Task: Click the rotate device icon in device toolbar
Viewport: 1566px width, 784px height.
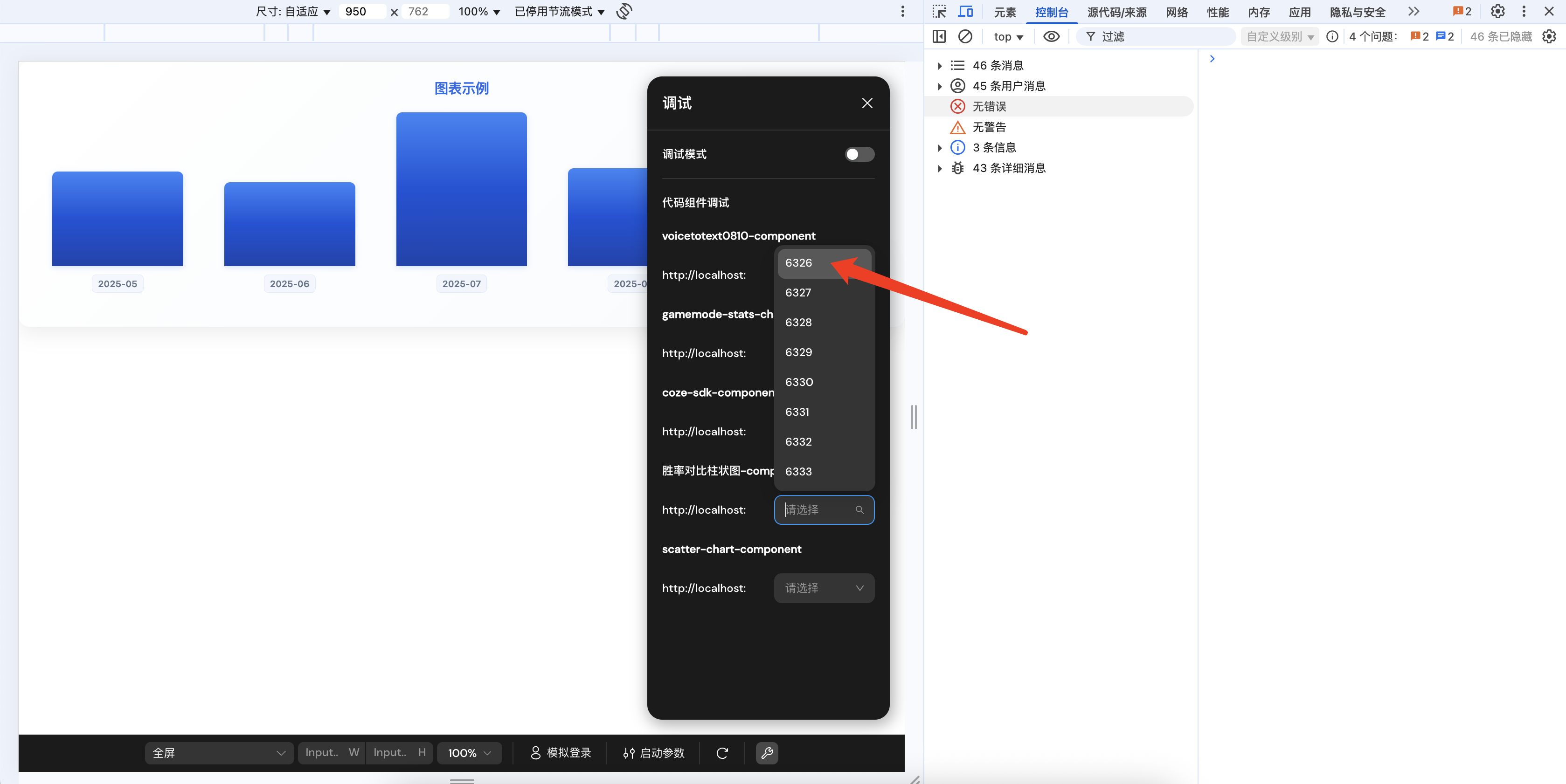Action: click(624, 12)
